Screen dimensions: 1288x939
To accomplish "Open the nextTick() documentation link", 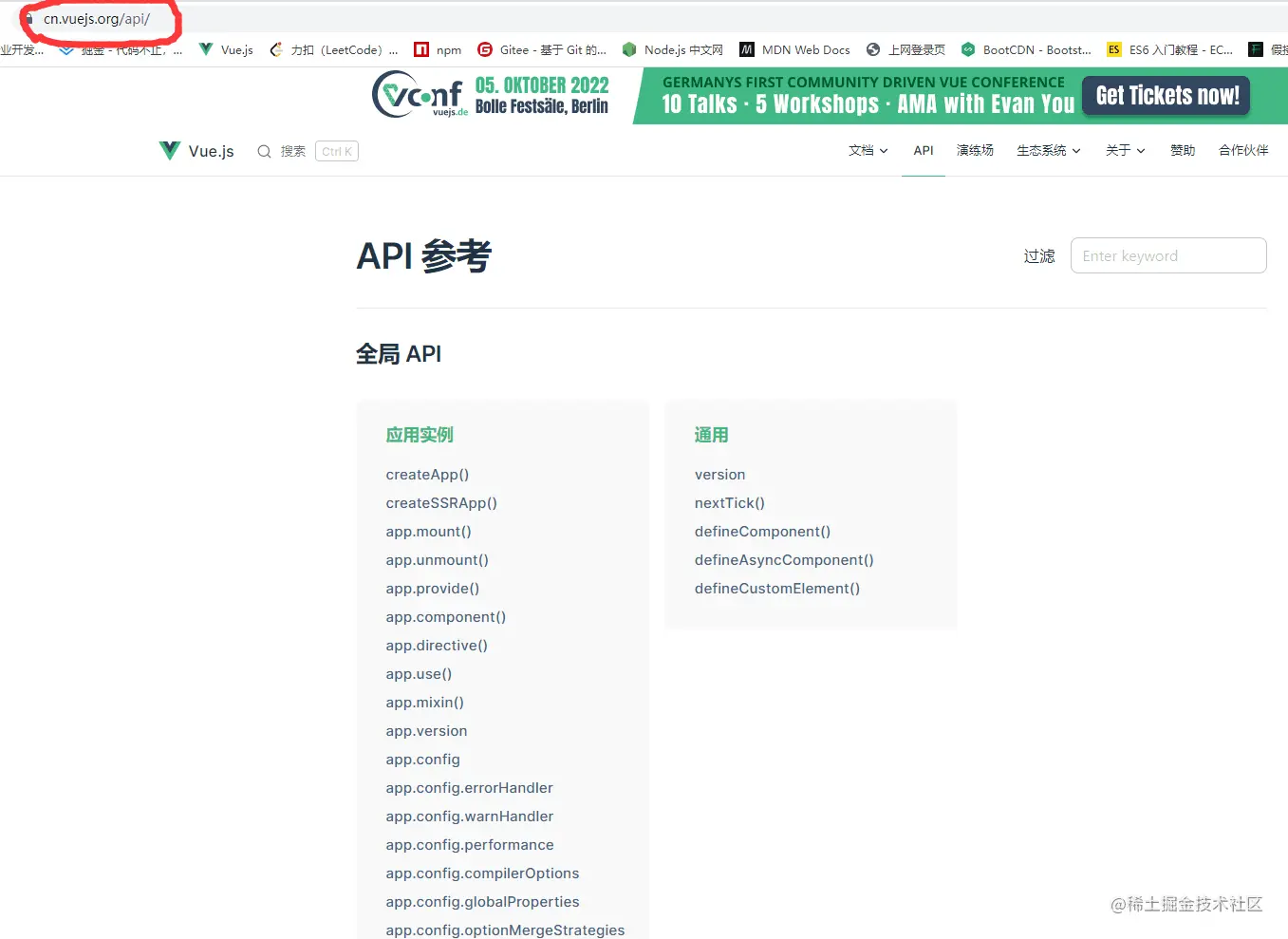I will [729, 502].
